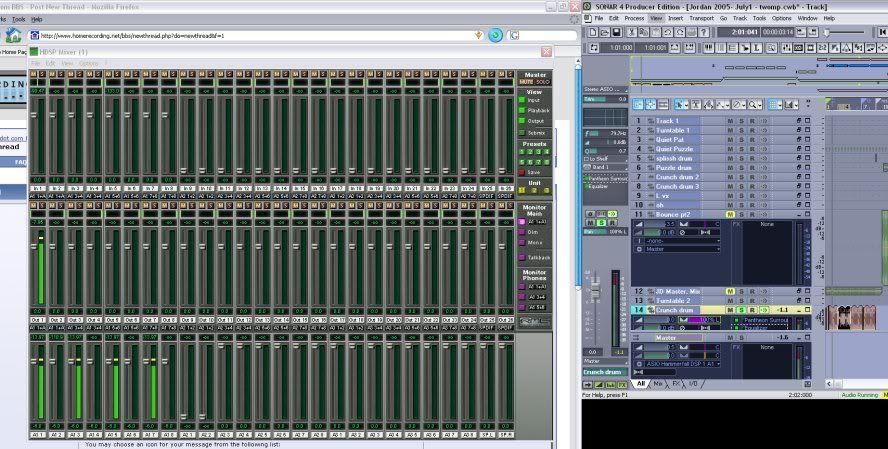This screenshot has height=449, width=888.
Task: Click the Go button next to Firefox address bar
Action: tap(496, 35)
